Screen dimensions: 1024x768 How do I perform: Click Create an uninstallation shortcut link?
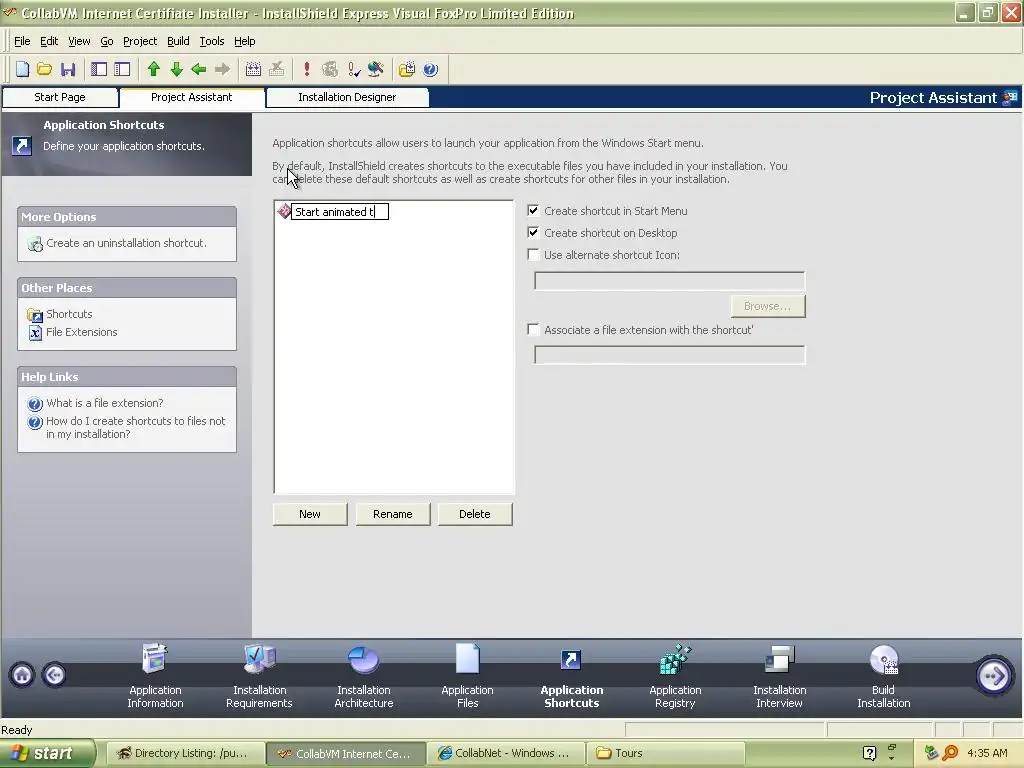pyautogui.click(x=126, y=243)
